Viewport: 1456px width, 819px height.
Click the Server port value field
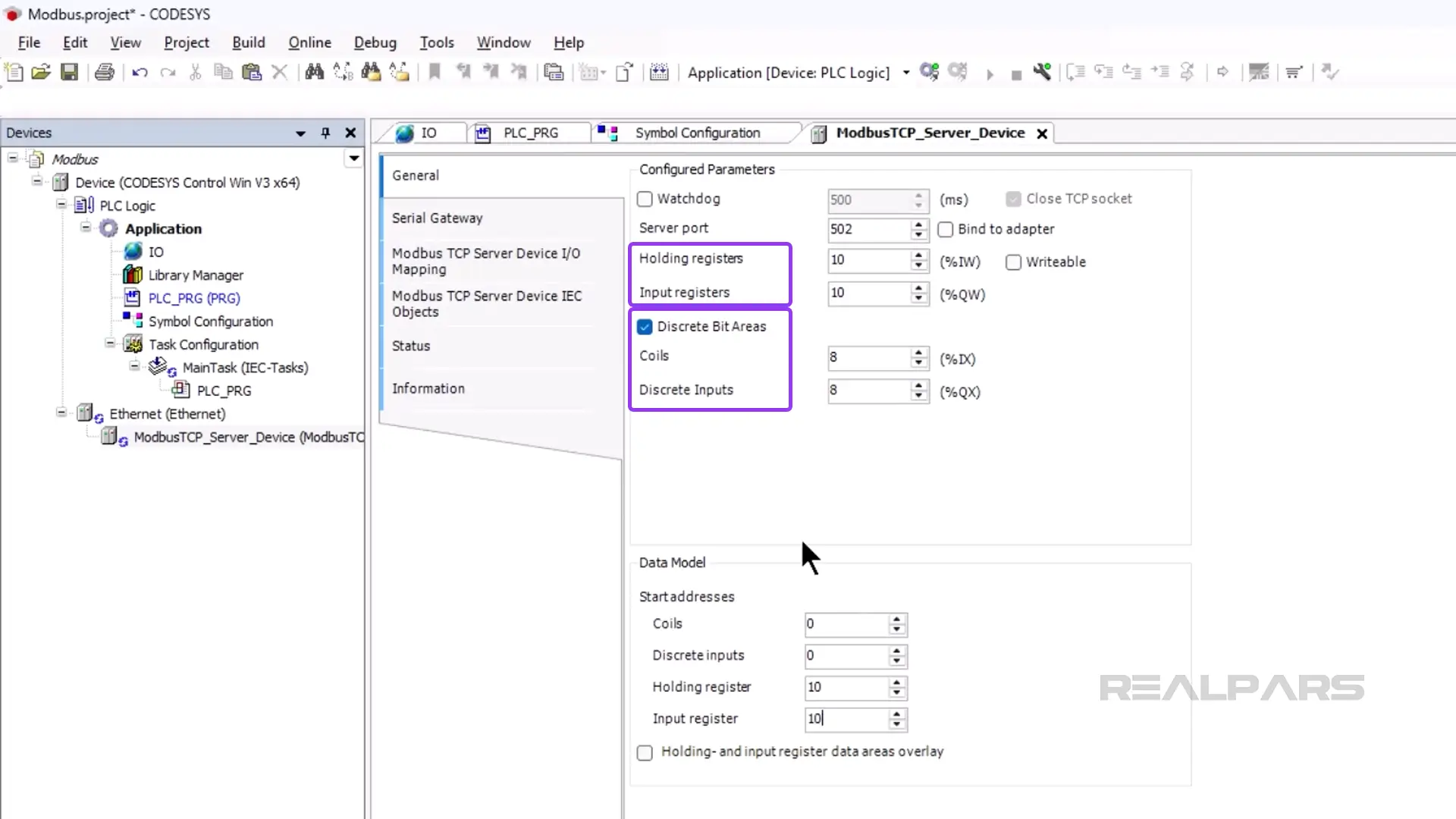[868, 229]
